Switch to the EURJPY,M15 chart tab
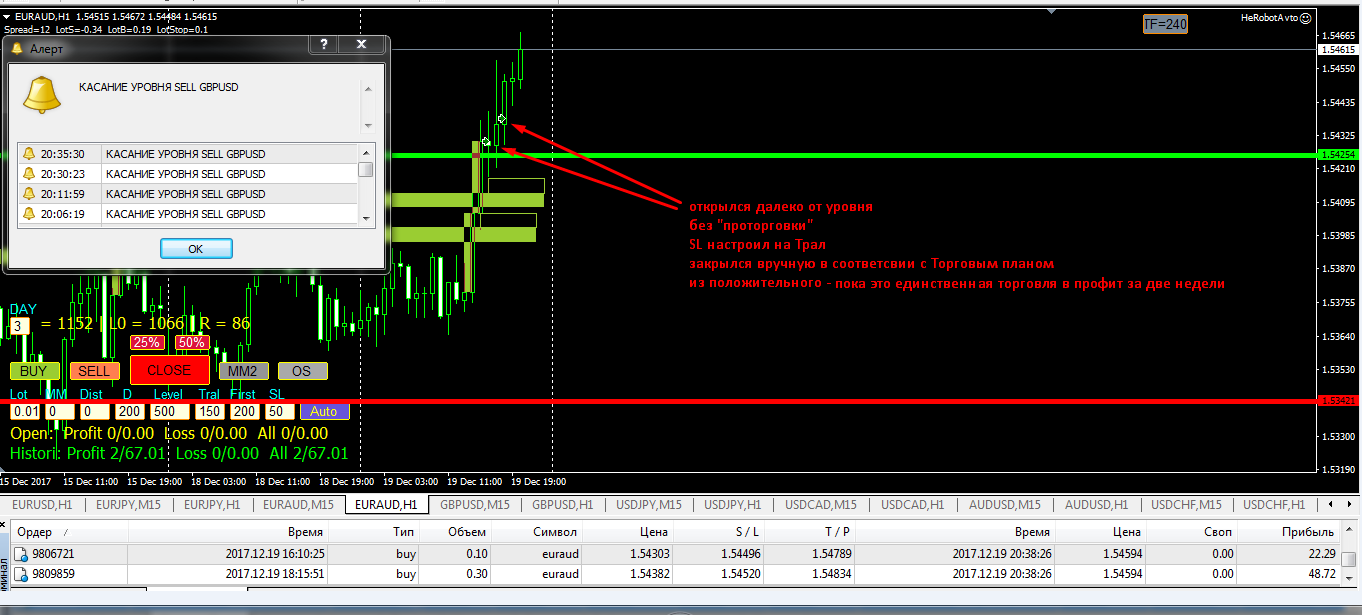The image size is (1362, 615). pos(126,504)
